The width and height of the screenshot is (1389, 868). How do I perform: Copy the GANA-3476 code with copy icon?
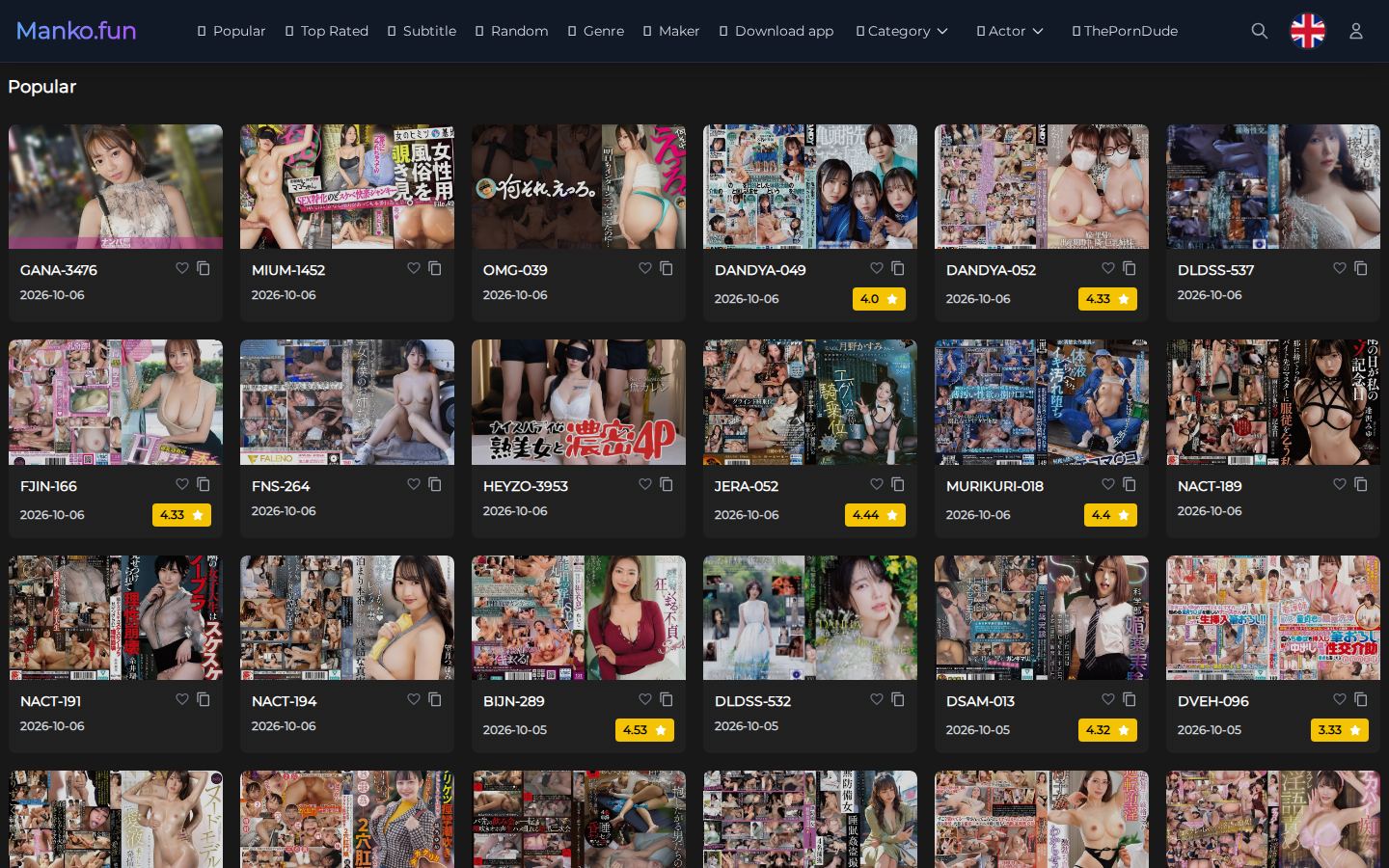pos(204,268)
